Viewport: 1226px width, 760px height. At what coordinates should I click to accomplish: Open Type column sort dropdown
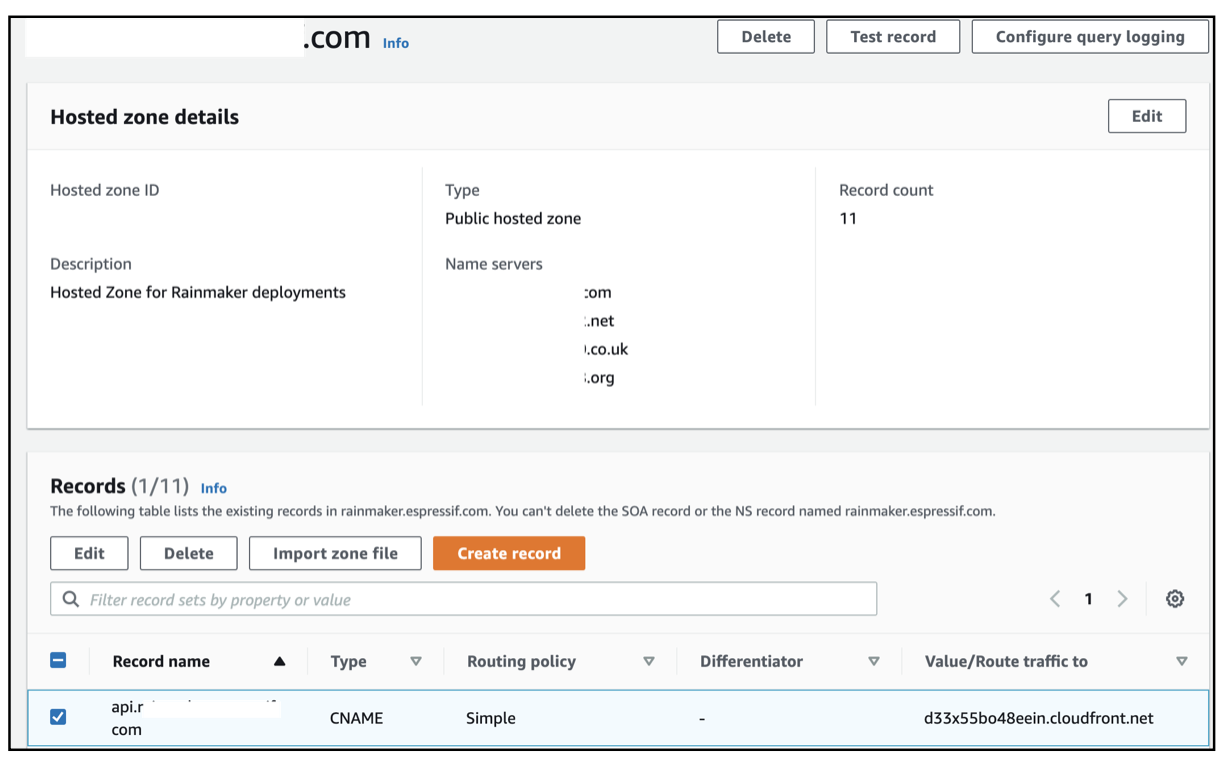point(416,661)
